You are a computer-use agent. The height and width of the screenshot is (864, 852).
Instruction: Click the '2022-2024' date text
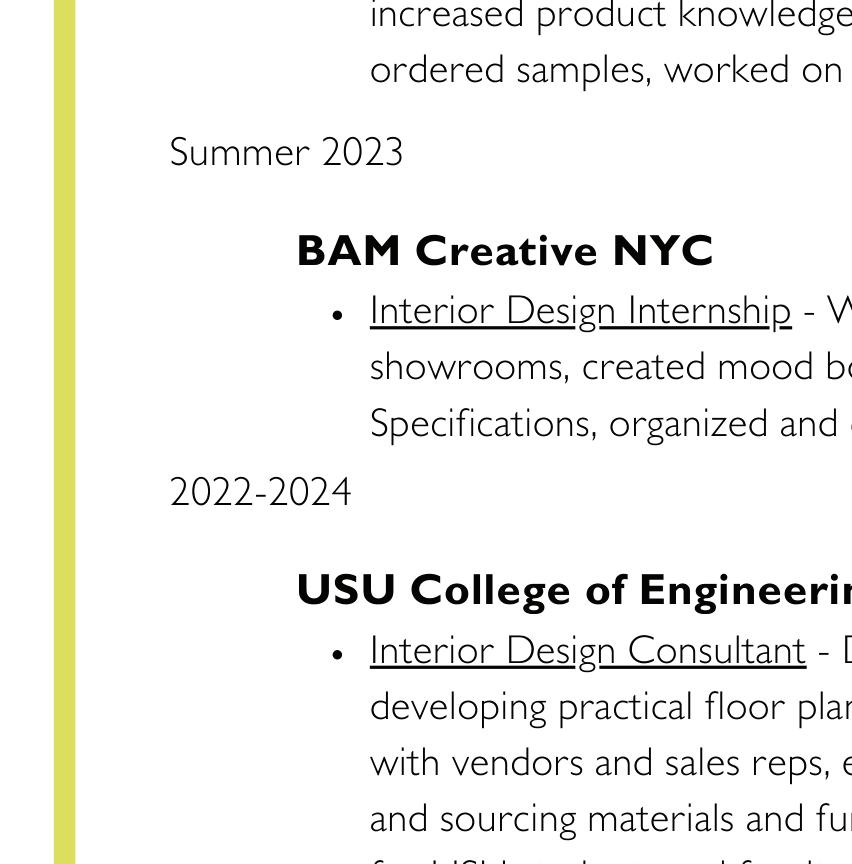click(x=260, y=492)
